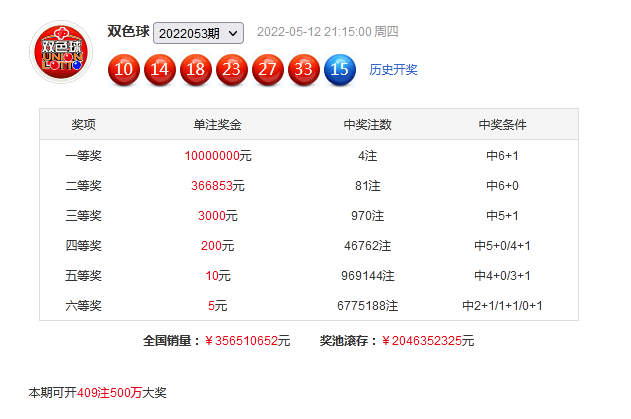Click the 81注 winners count

pos(367,186)
